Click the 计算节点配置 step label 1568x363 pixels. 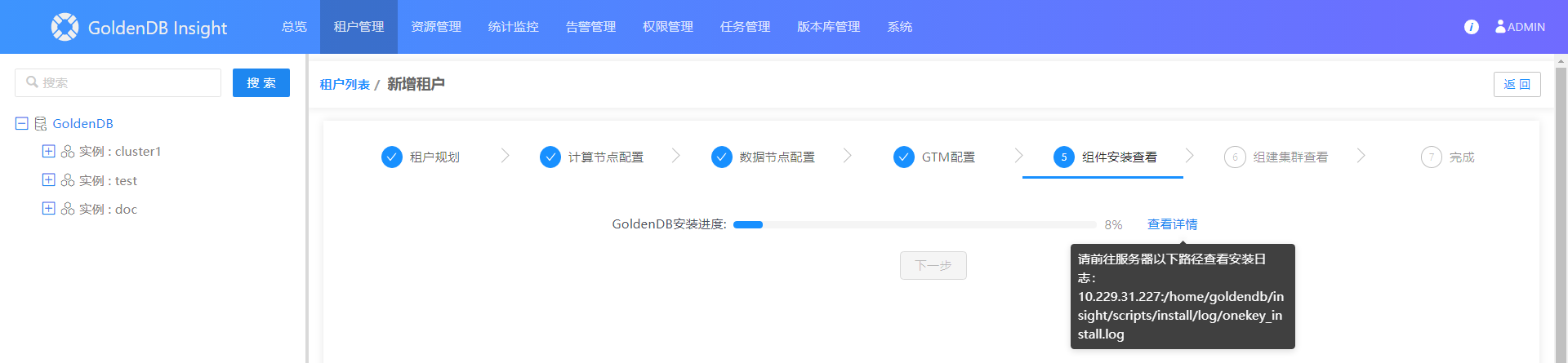click(606, 157)
